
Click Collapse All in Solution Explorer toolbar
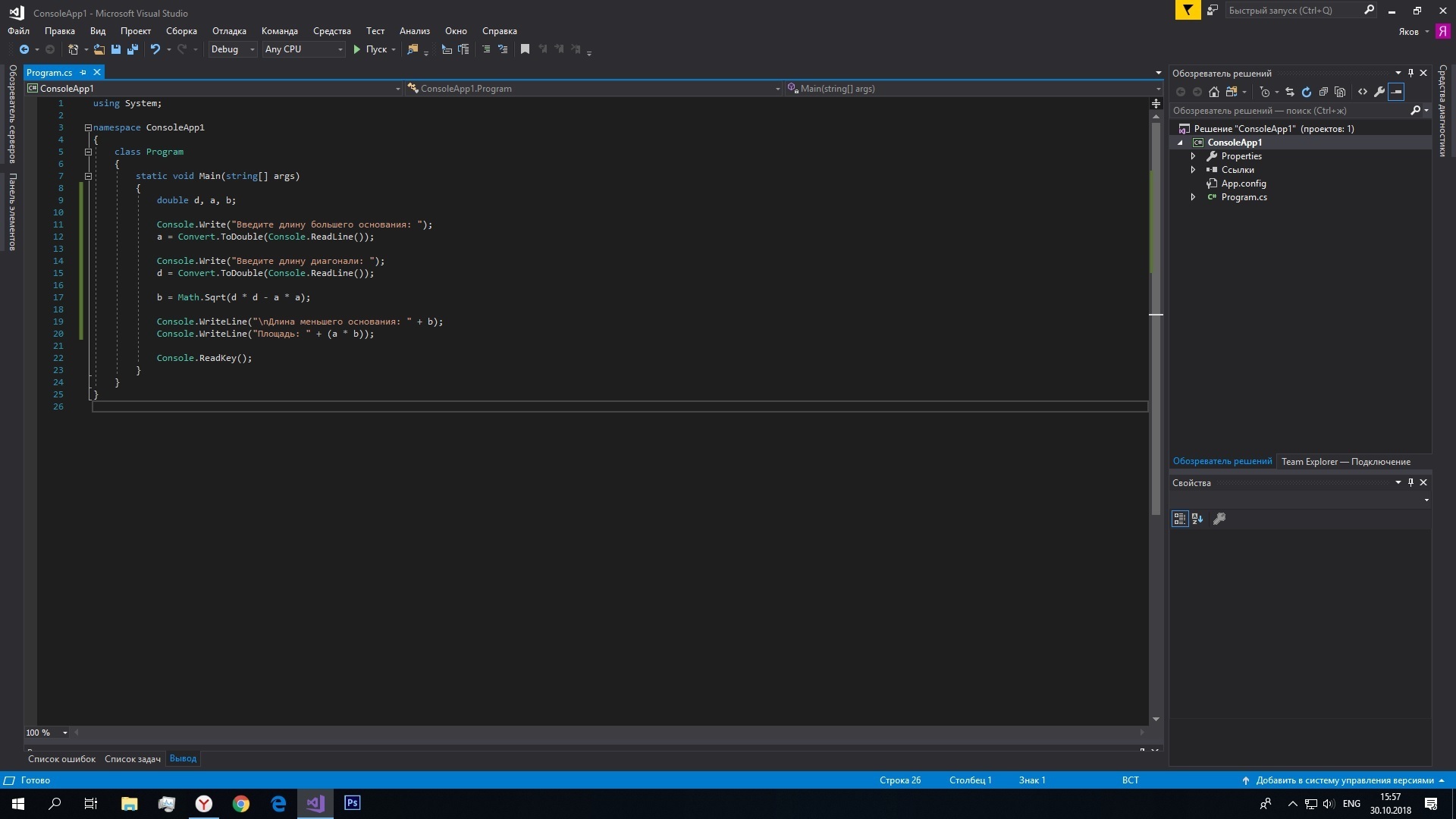click(x=1323, y=92)
